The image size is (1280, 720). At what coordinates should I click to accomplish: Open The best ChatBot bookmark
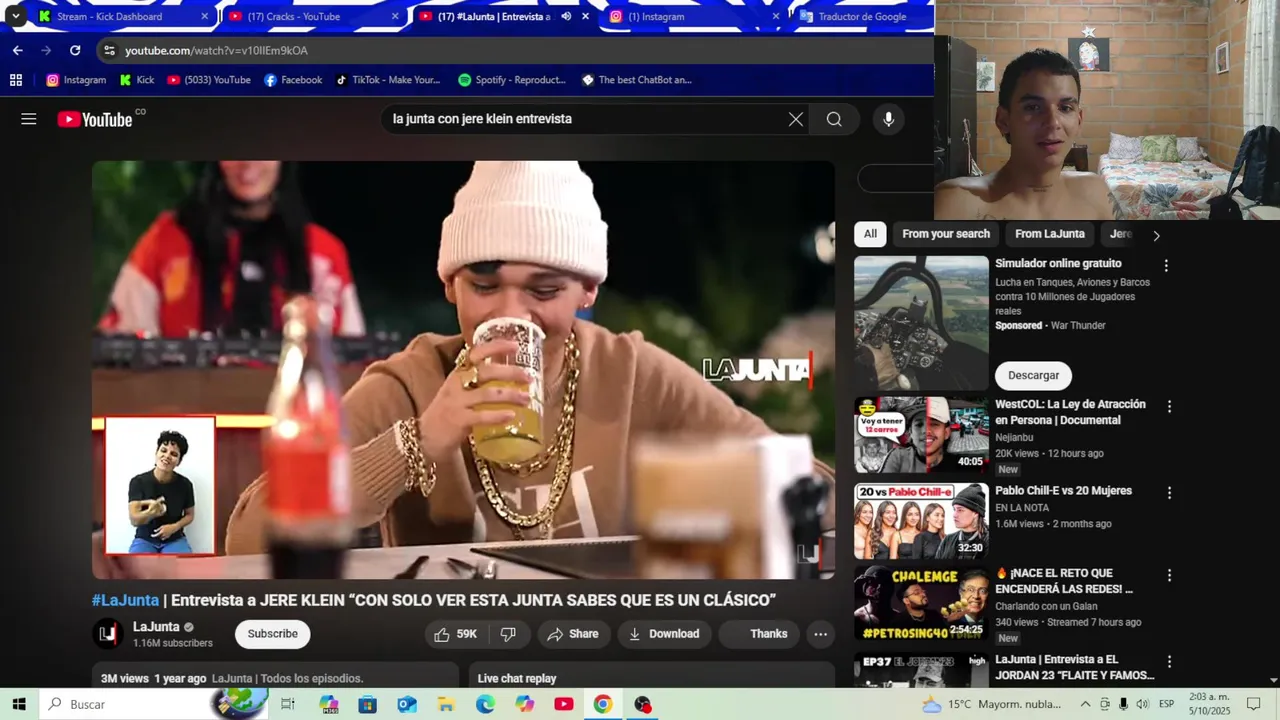pos(637,80)
